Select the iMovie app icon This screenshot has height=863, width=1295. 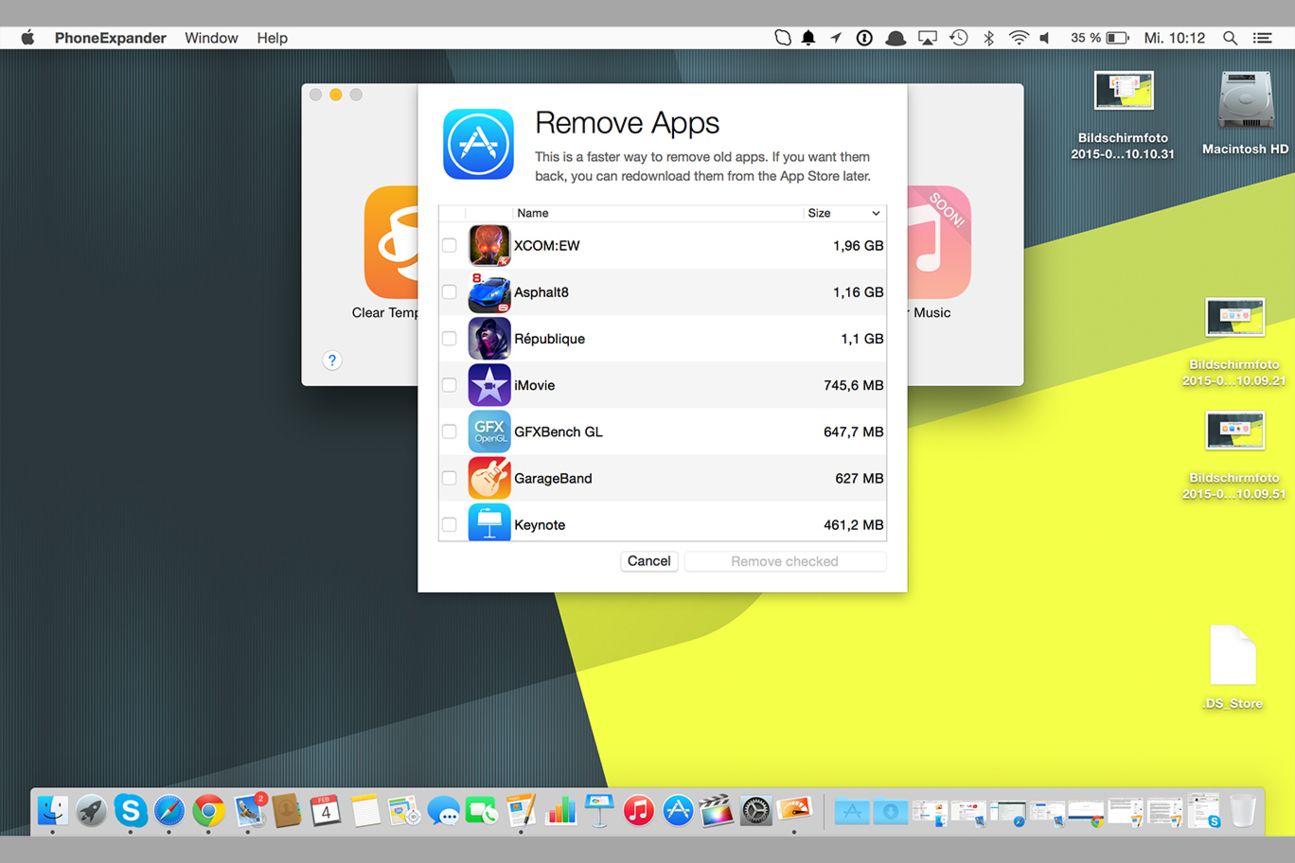489,385
